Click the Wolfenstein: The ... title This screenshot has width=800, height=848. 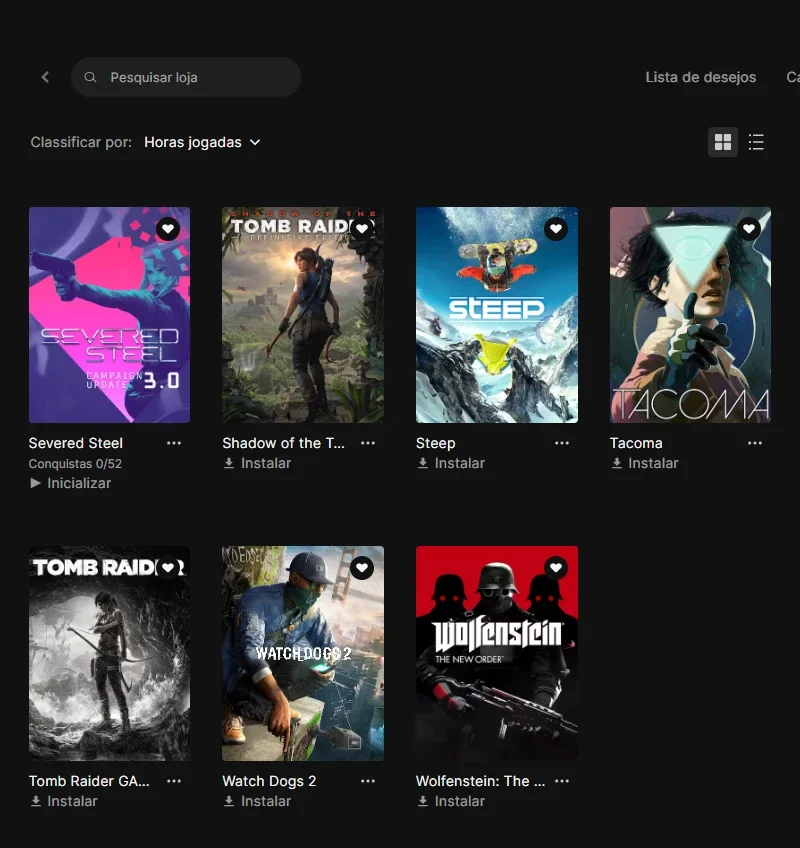tap(480, 781)
